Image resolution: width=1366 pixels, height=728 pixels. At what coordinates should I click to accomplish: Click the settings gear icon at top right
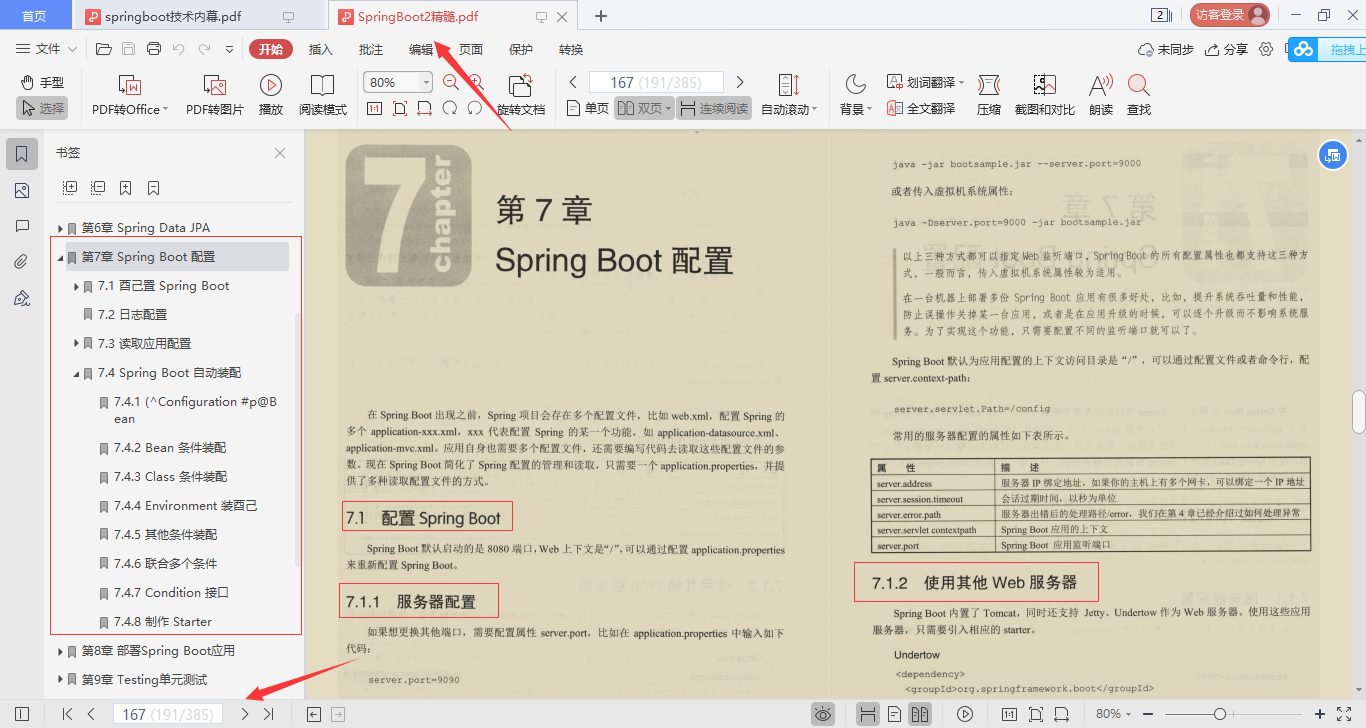[x=1266, y=49]
